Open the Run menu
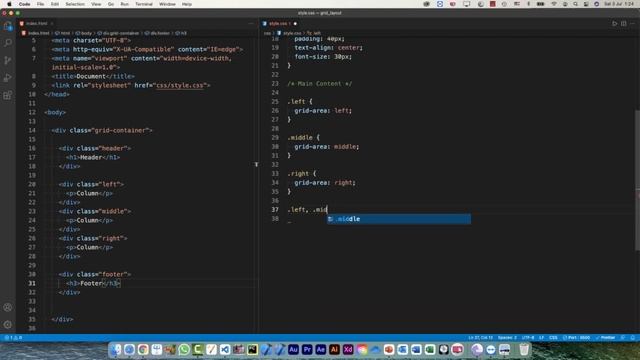 (124, 4)
